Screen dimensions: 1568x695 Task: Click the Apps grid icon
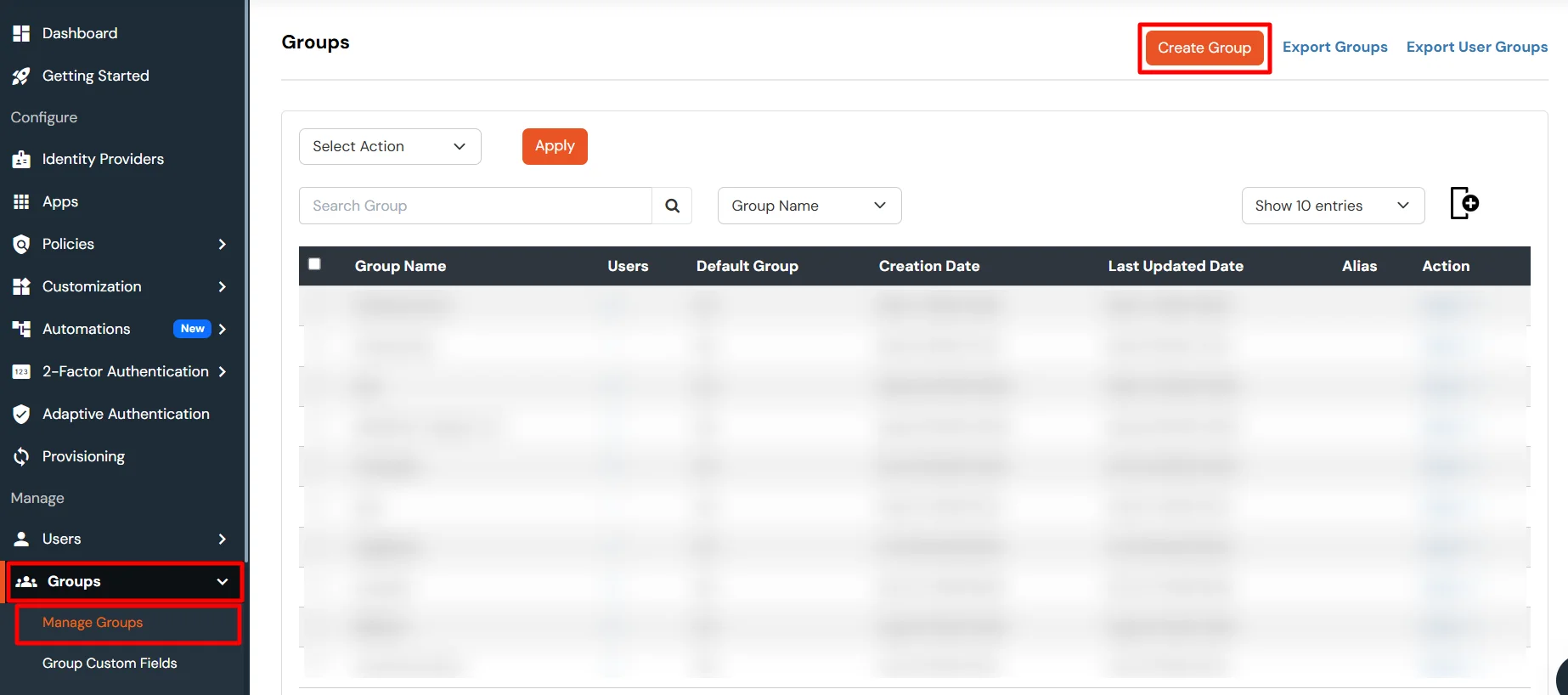21,202
